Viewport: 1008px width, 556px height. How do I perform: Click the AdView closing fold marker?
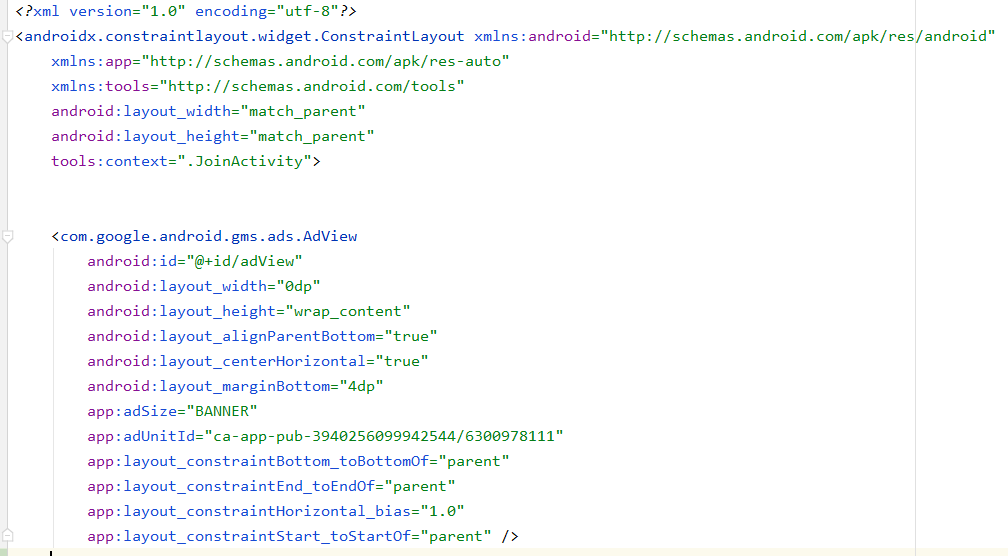click(7, 535)
